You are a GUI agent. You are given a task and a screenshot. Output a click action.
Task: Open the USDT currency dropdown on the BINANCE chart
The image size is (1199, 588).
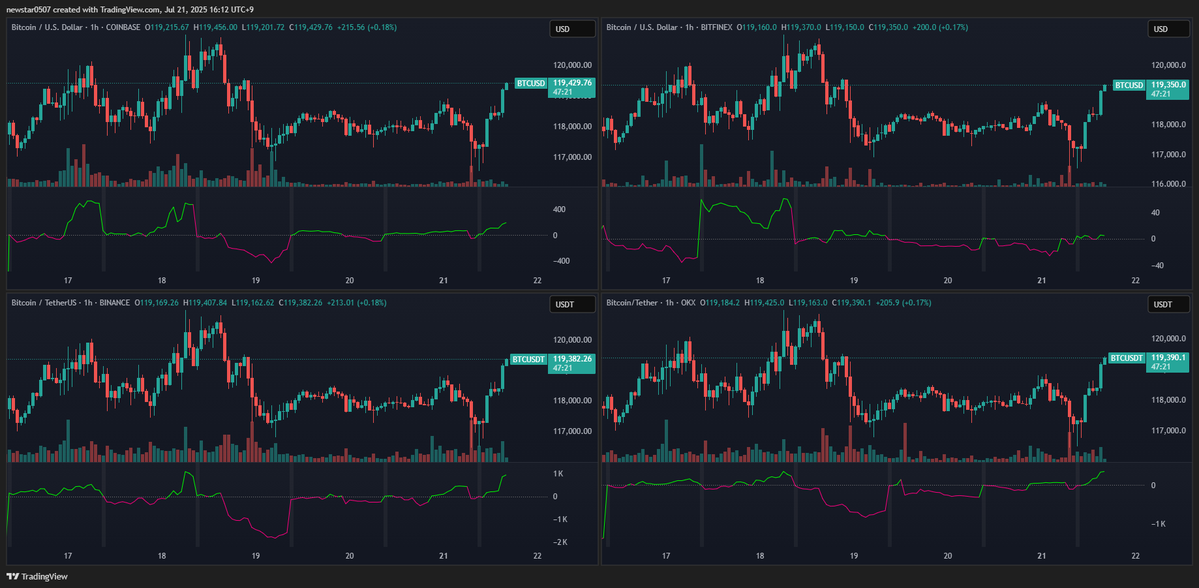tap(573, 304)
